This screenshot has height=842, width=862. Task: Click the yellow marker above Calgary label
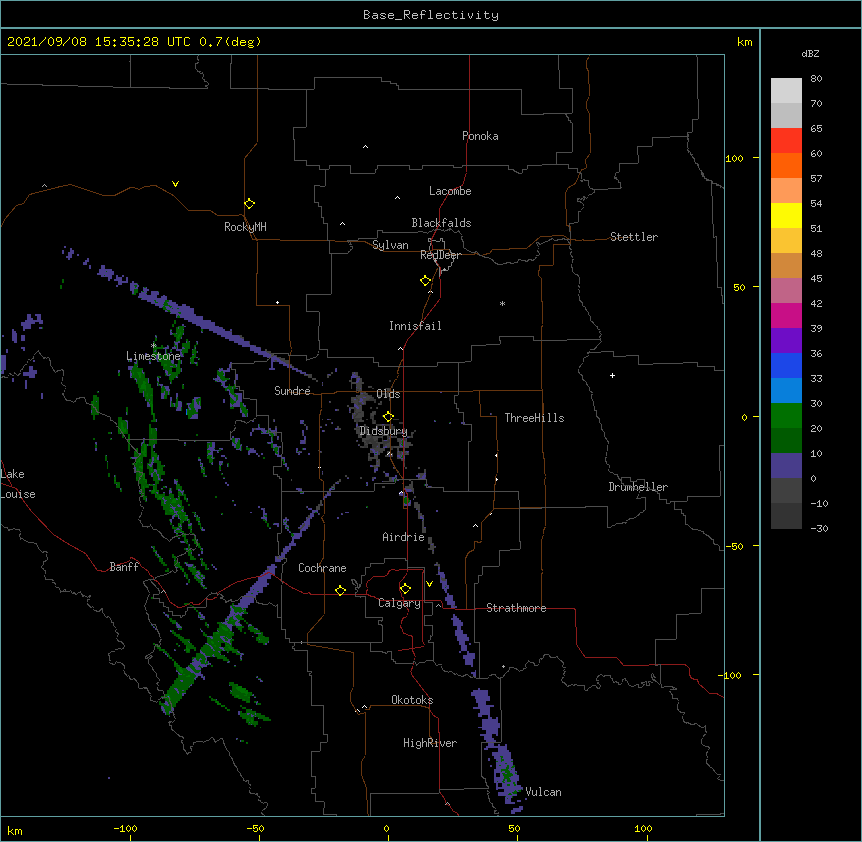pos(405,588)
